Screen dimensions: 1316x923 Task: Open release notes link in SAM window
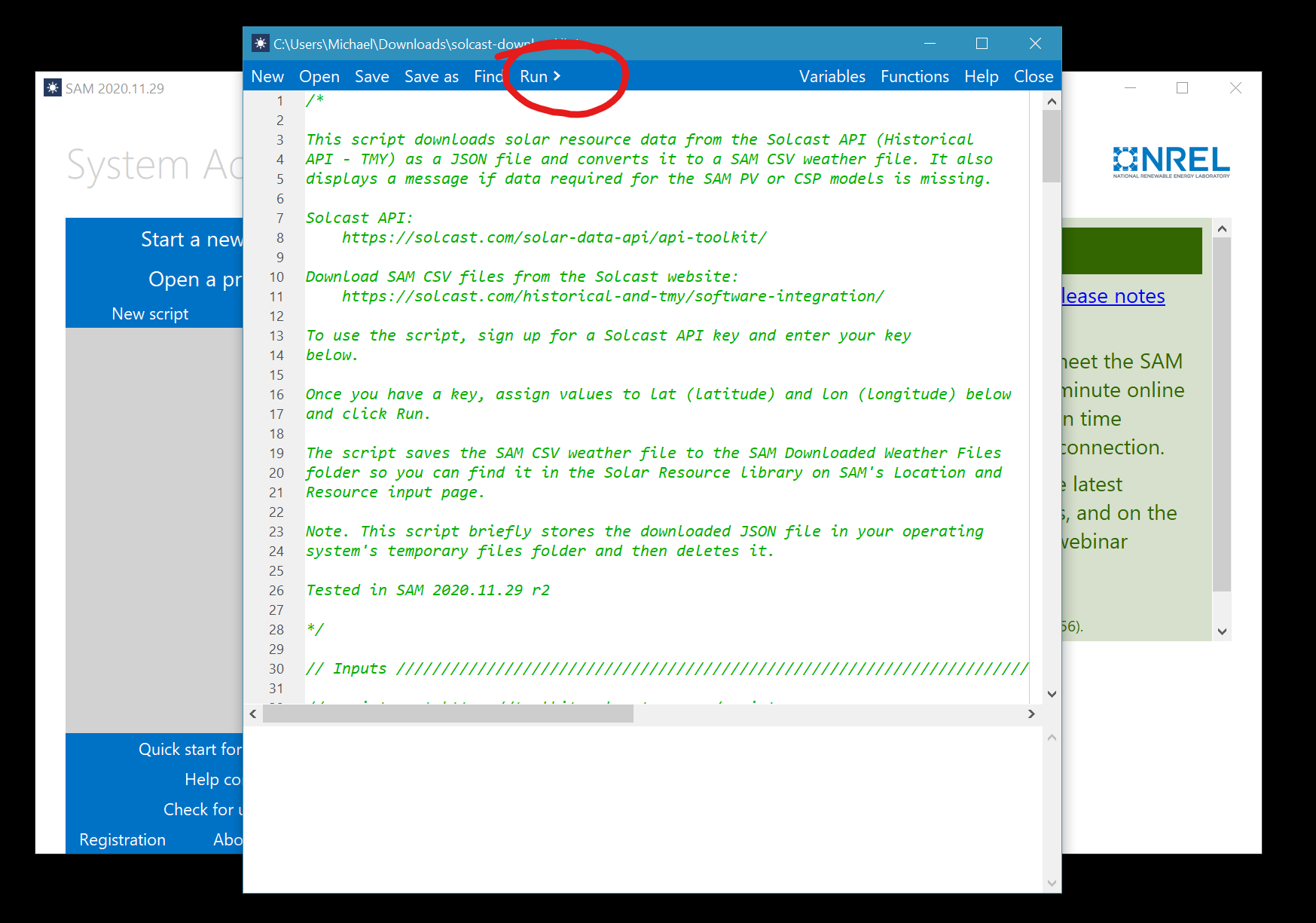pos(1113,296)
